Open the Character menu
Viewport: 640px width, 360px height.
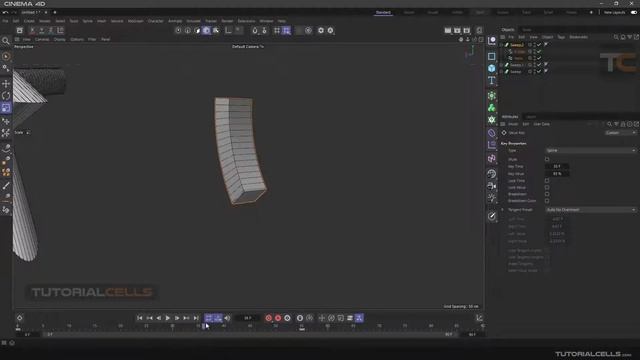156,21
